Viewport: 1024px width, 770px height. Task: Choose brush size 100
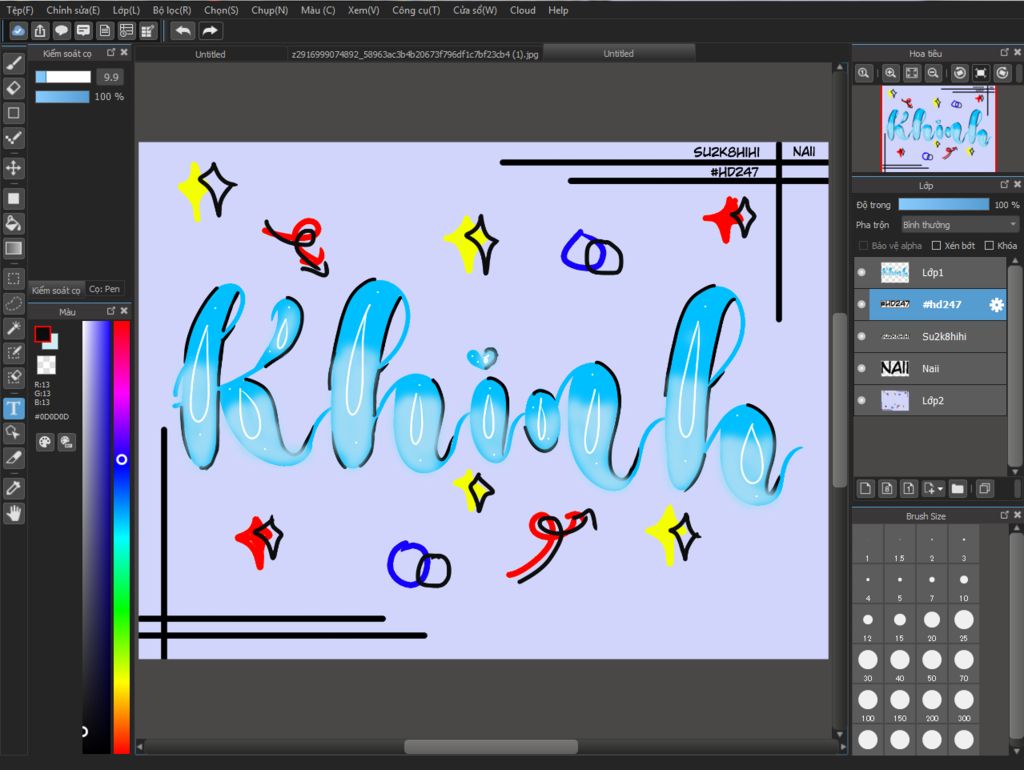coord(867,705)
